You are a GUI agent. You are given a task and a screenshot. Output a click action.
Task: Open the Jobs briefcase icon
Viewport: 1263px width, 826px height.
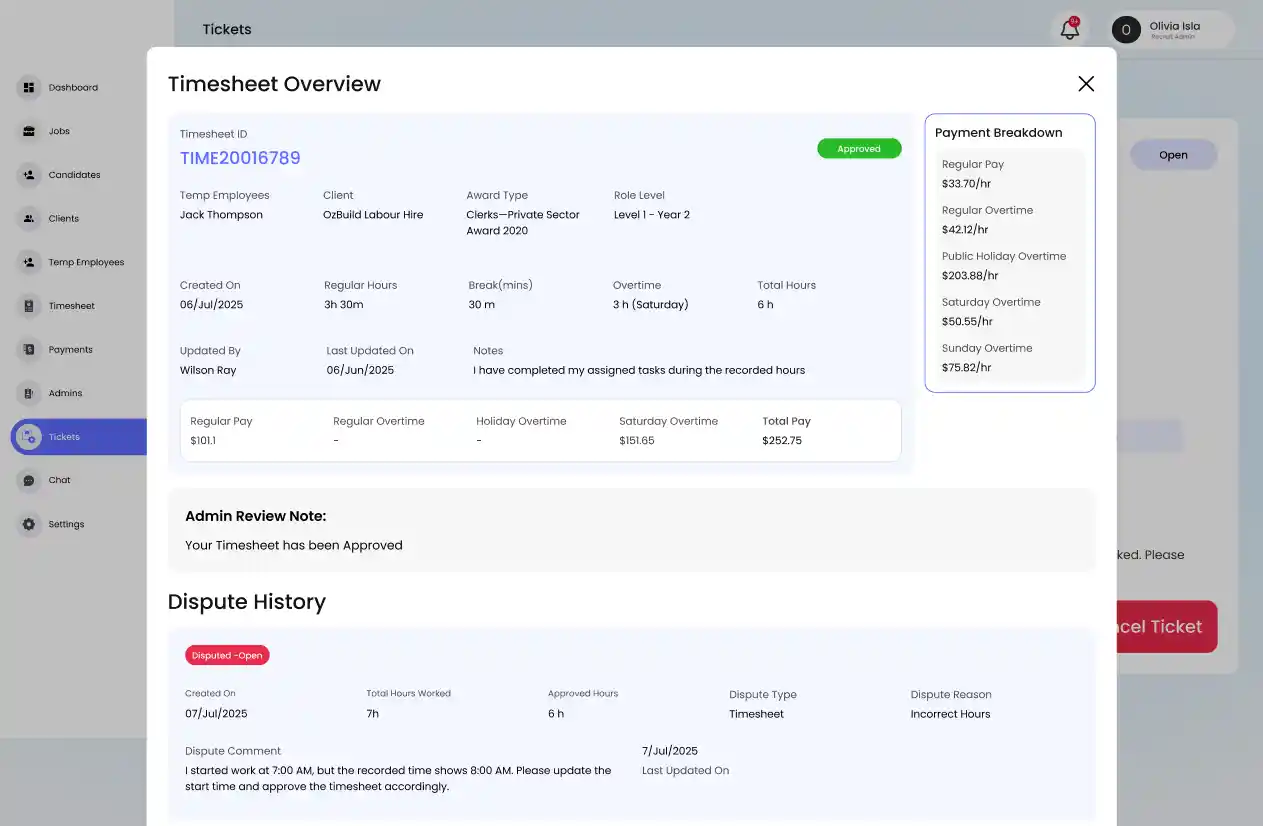pos(29,131)
